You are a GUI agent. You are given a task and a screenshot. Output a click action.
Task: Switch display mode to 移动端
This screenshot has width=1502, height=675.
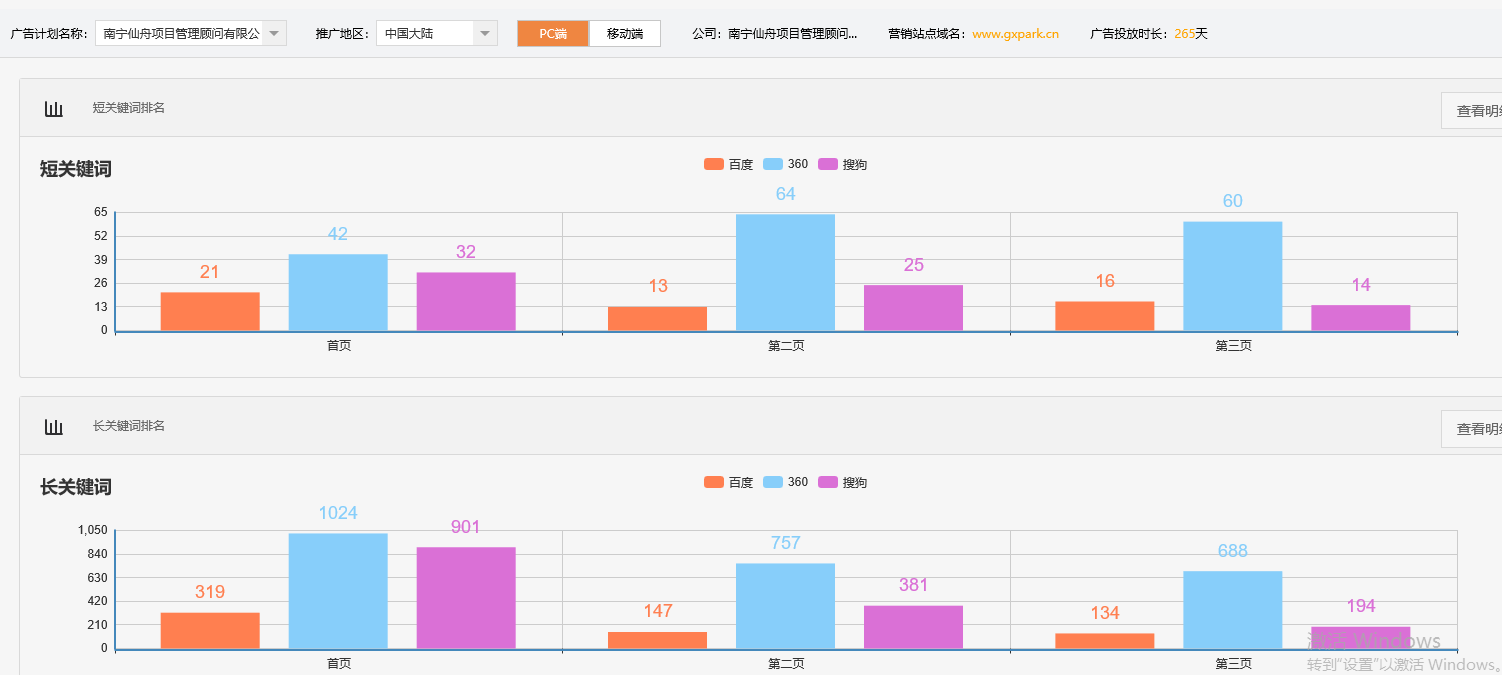(624, 33)
